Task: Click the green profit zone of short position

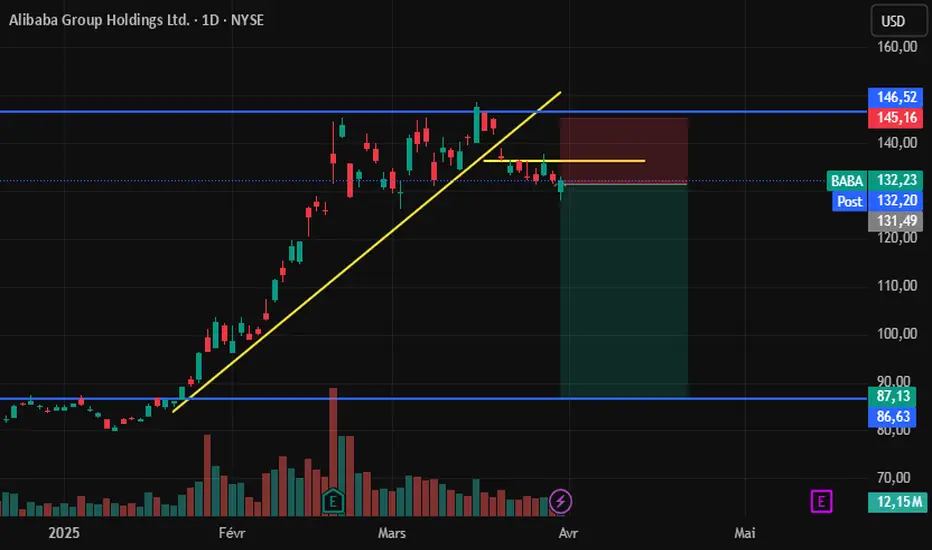Action: coord(624,291)
